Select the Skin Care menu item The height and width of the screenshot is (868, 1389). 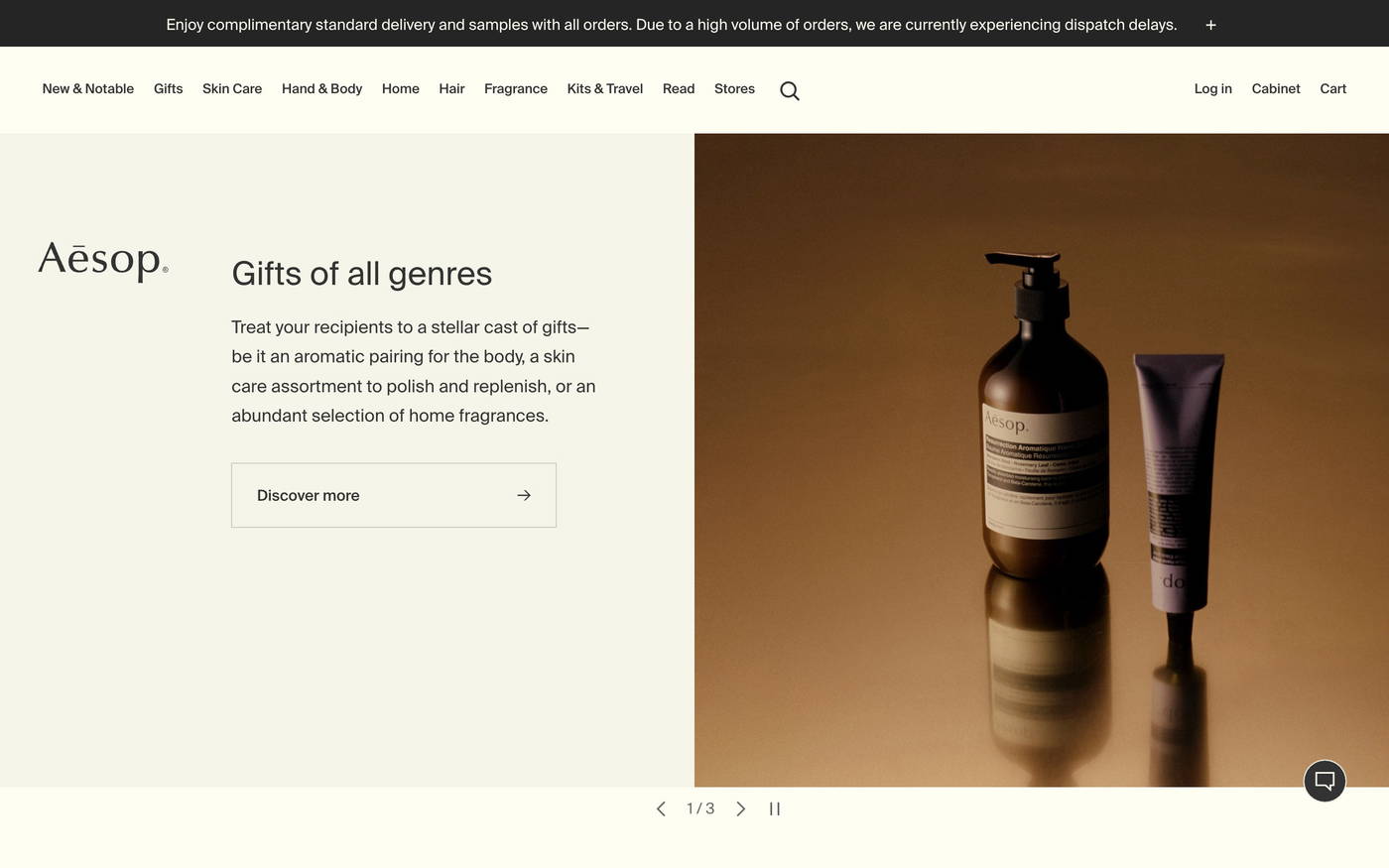click(231, 89)
